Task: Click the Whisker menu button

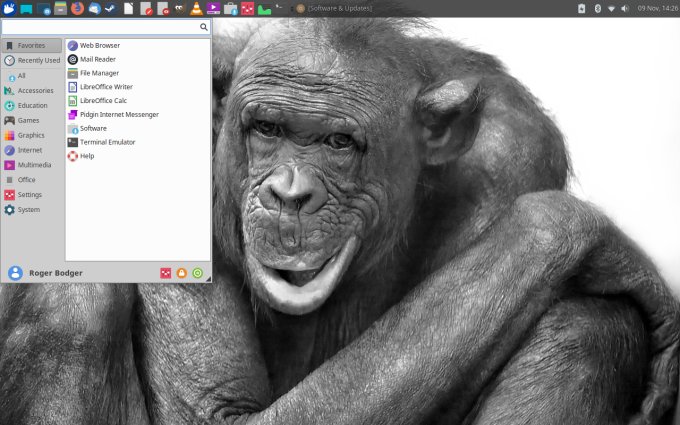Action: point(9,8)
